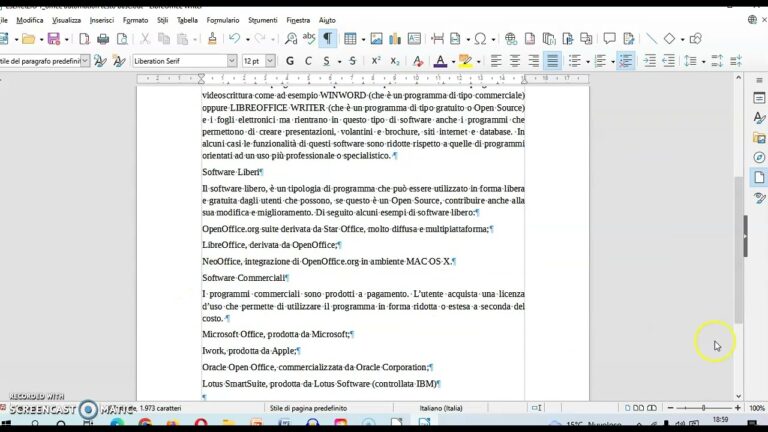
Task: Decrease the paragraph indent
Action: tap(669, 61)
